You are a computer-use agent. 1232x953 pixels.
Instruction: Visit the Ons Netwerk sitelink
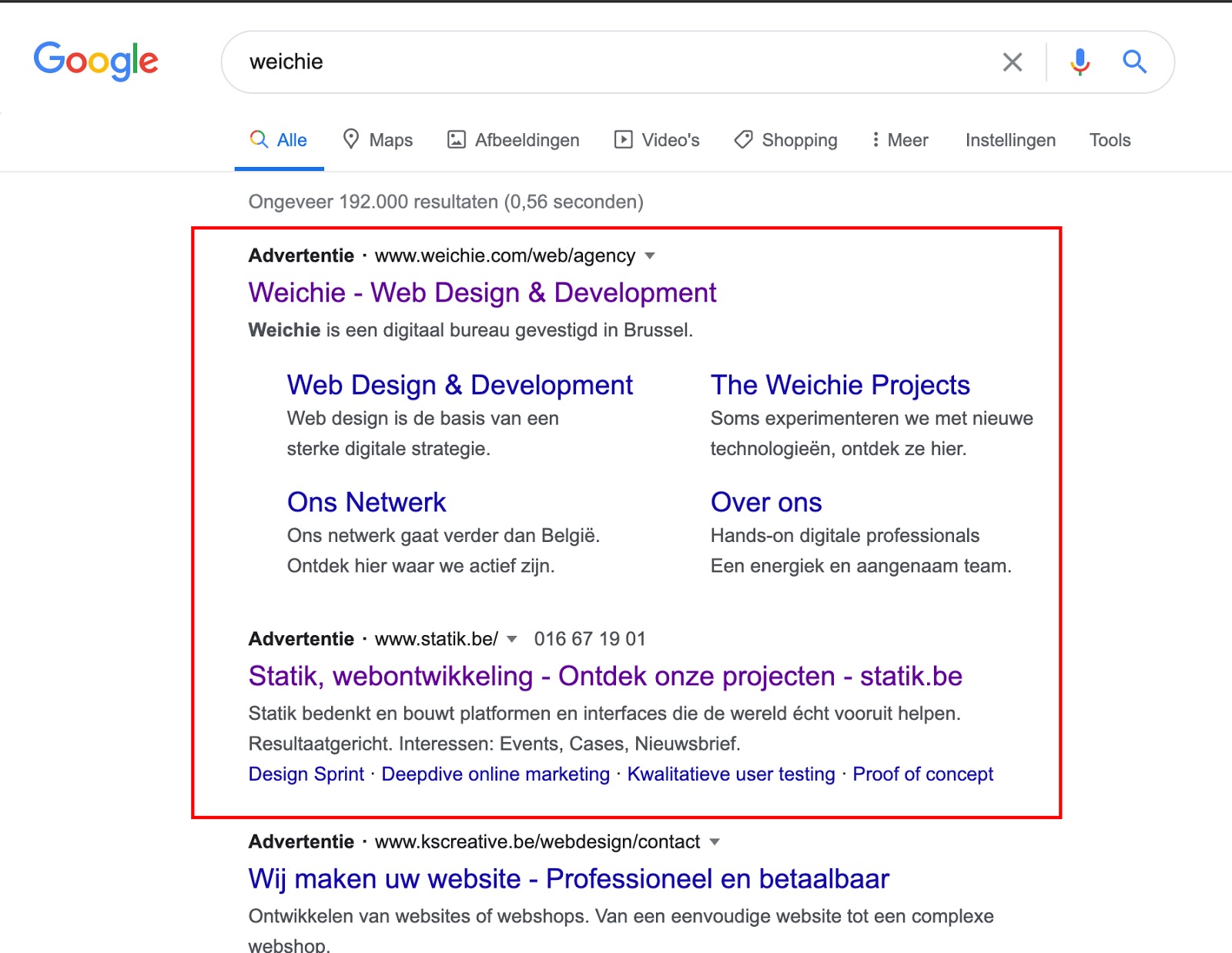[367, 502]
